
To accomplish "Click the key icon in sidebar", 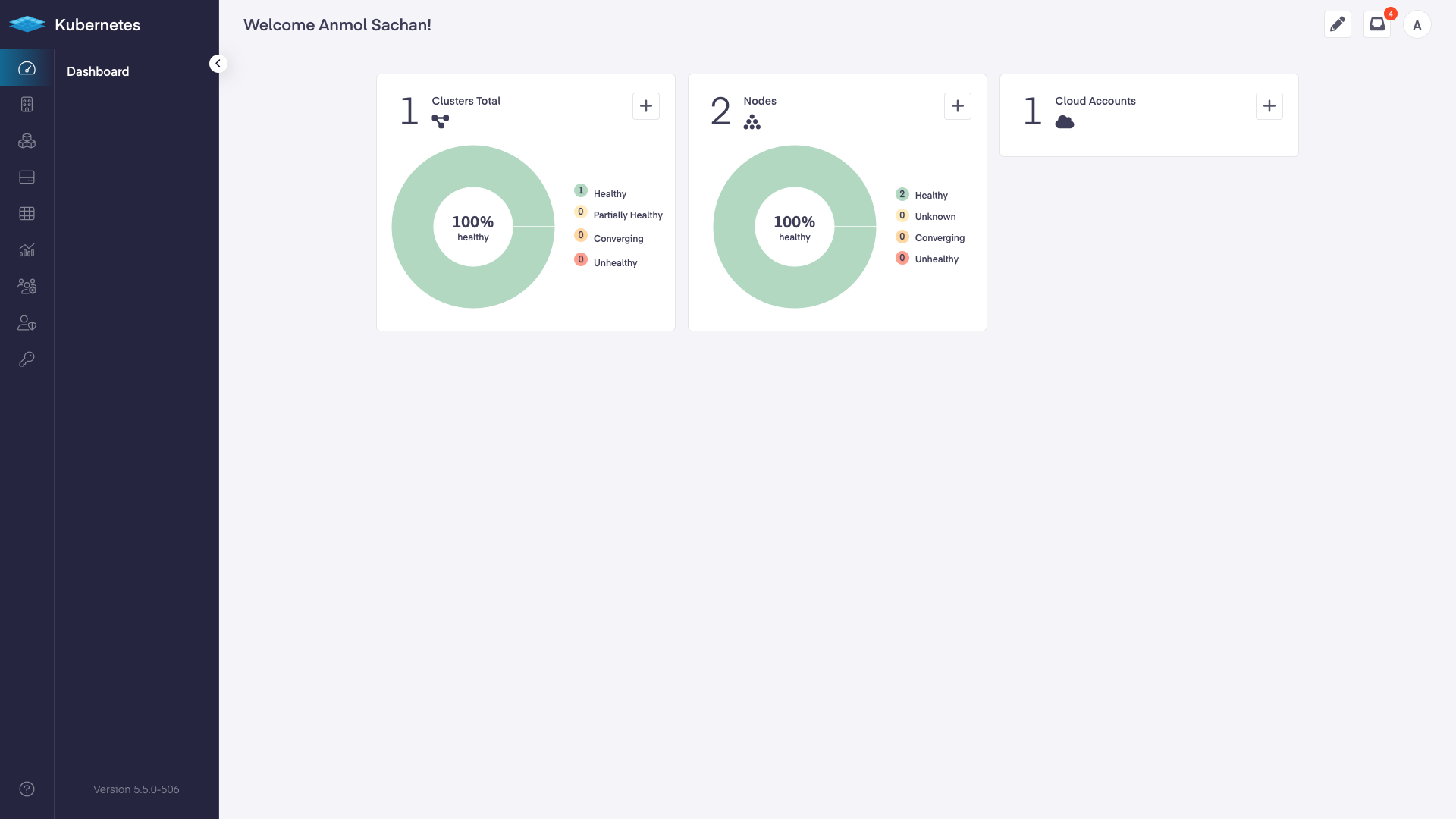I will coord(27,359).
